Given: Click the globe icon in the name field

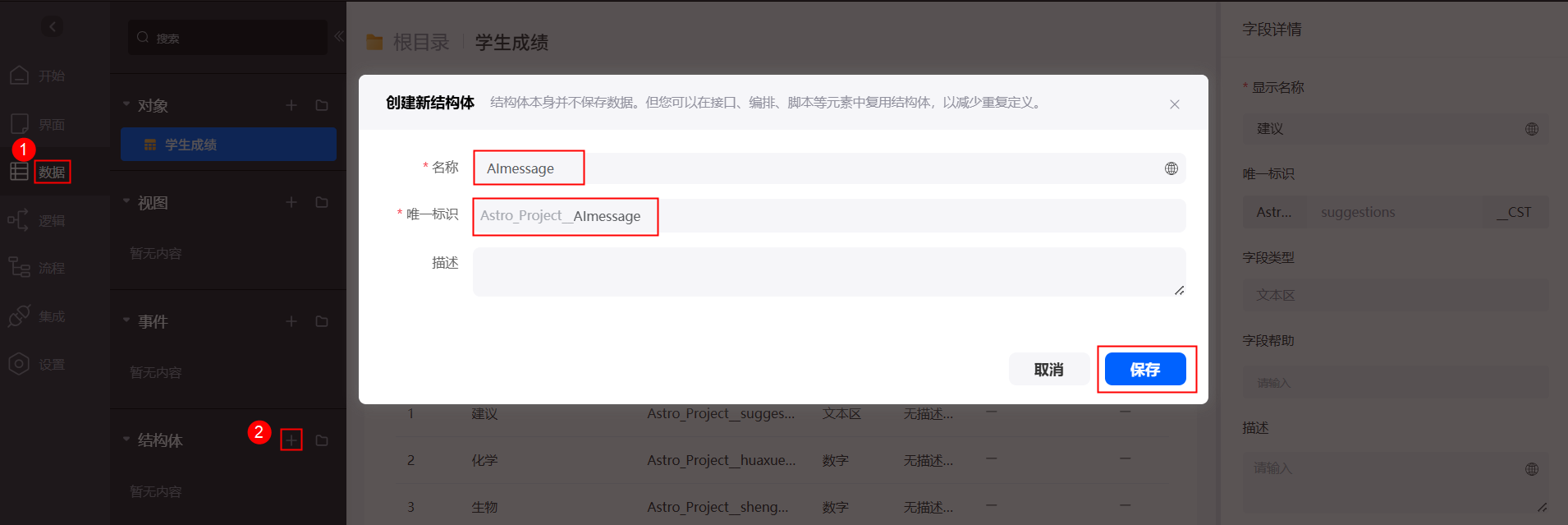Looking at the screenshot, I should tap(1171, 168).
